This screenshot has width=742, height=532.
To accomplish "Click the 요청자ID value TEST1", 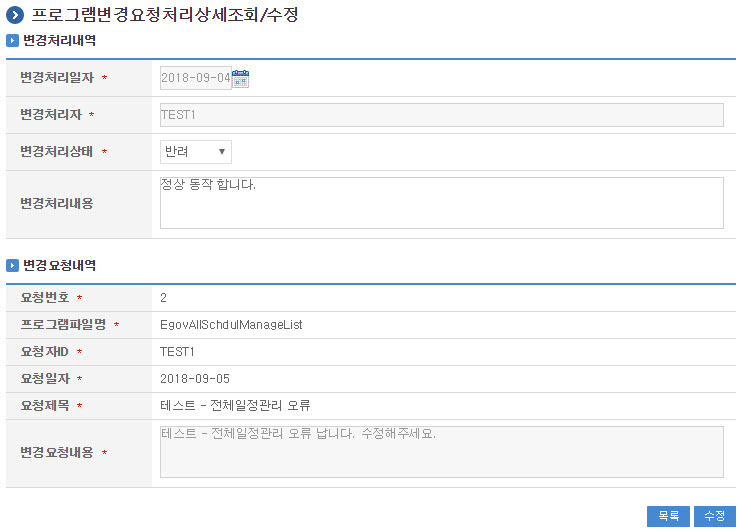I will point(177,352).
